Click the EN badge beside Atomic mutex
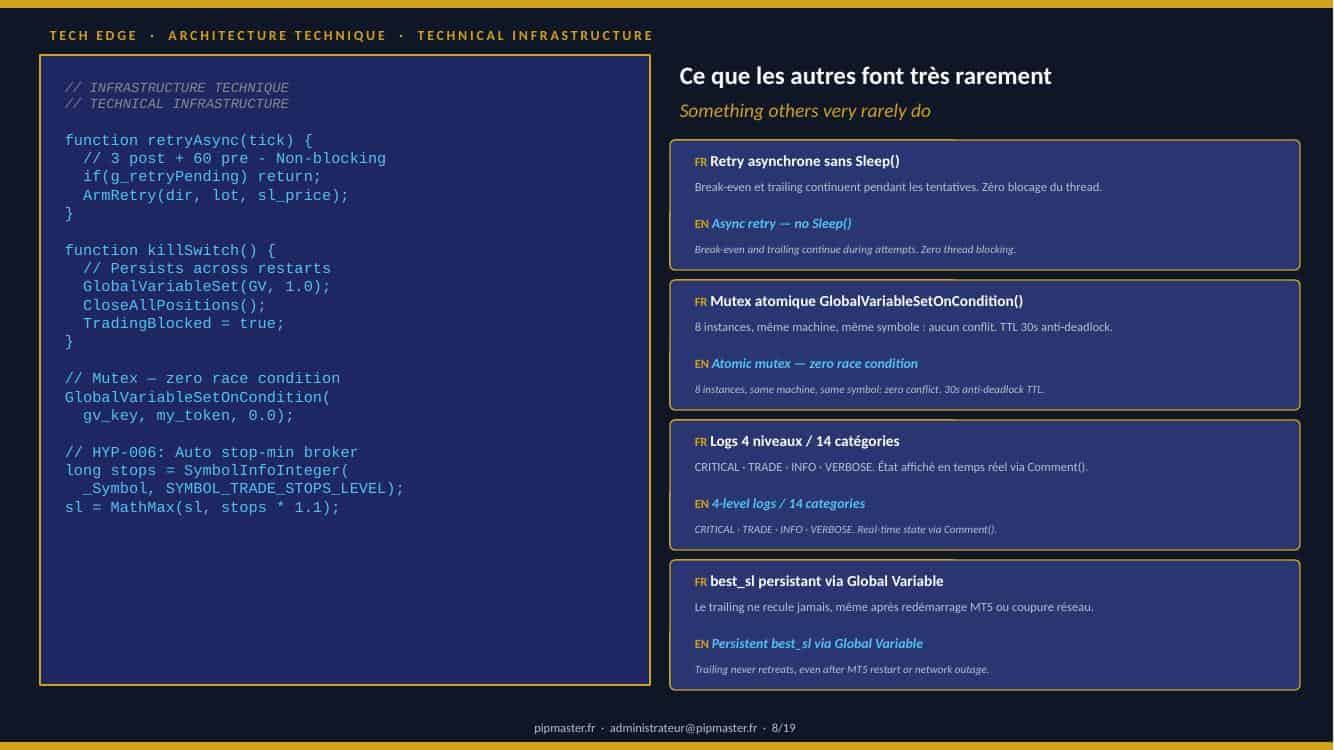 click(701, 364)
